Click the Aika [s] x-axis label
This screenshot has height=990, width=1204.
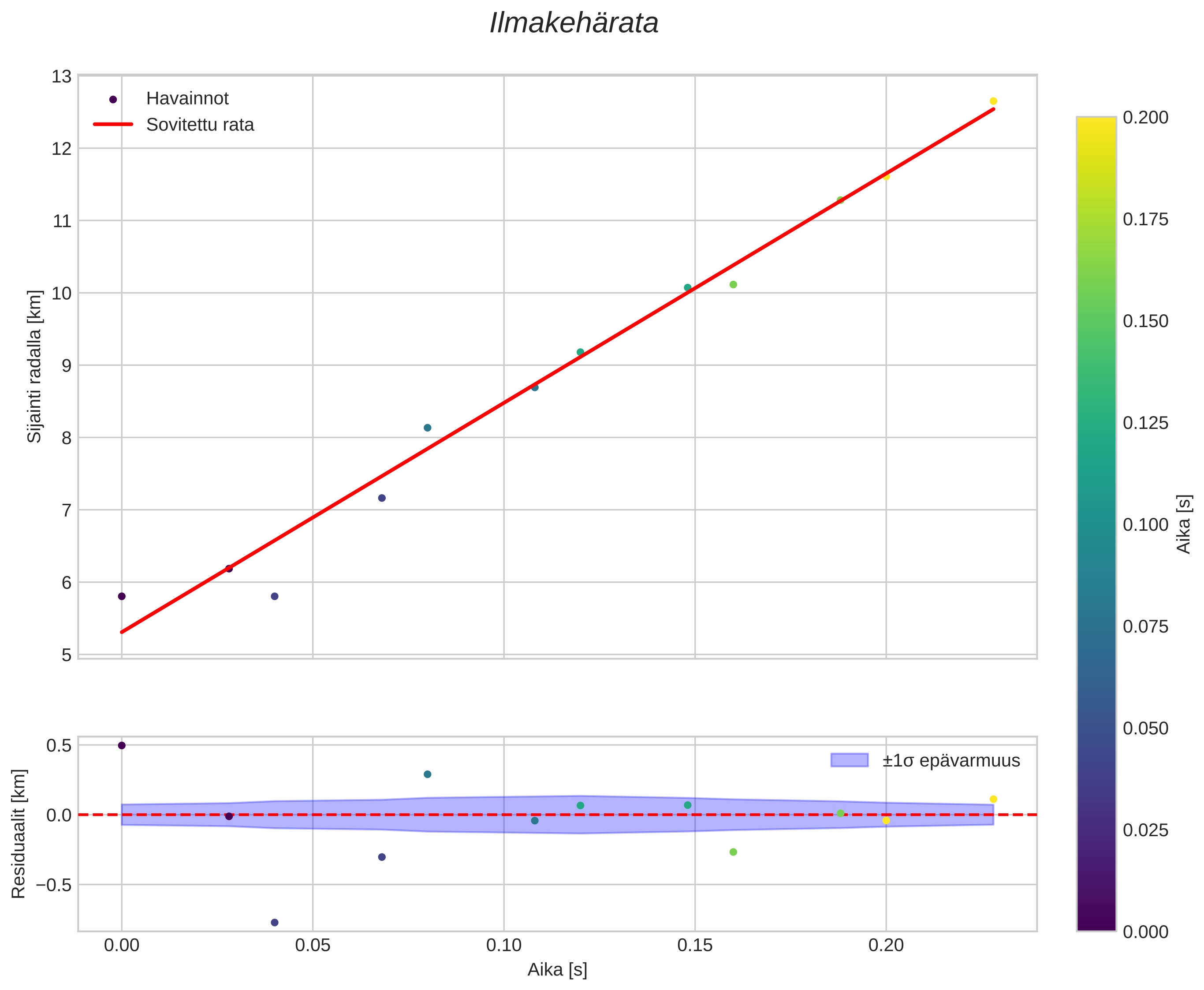point(557,970)
